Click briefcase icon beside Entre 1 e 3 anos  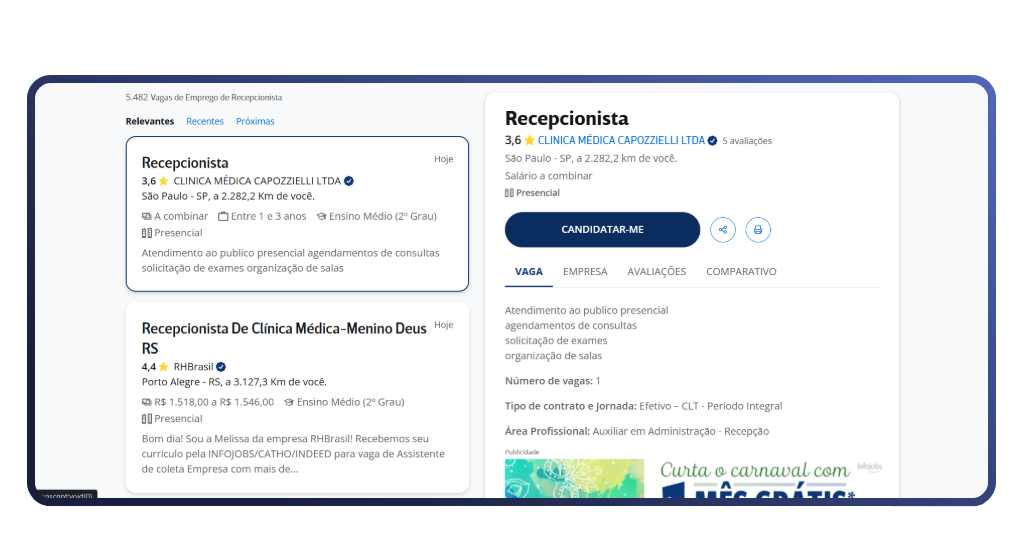pyautogui.click(x=223, y=216)
